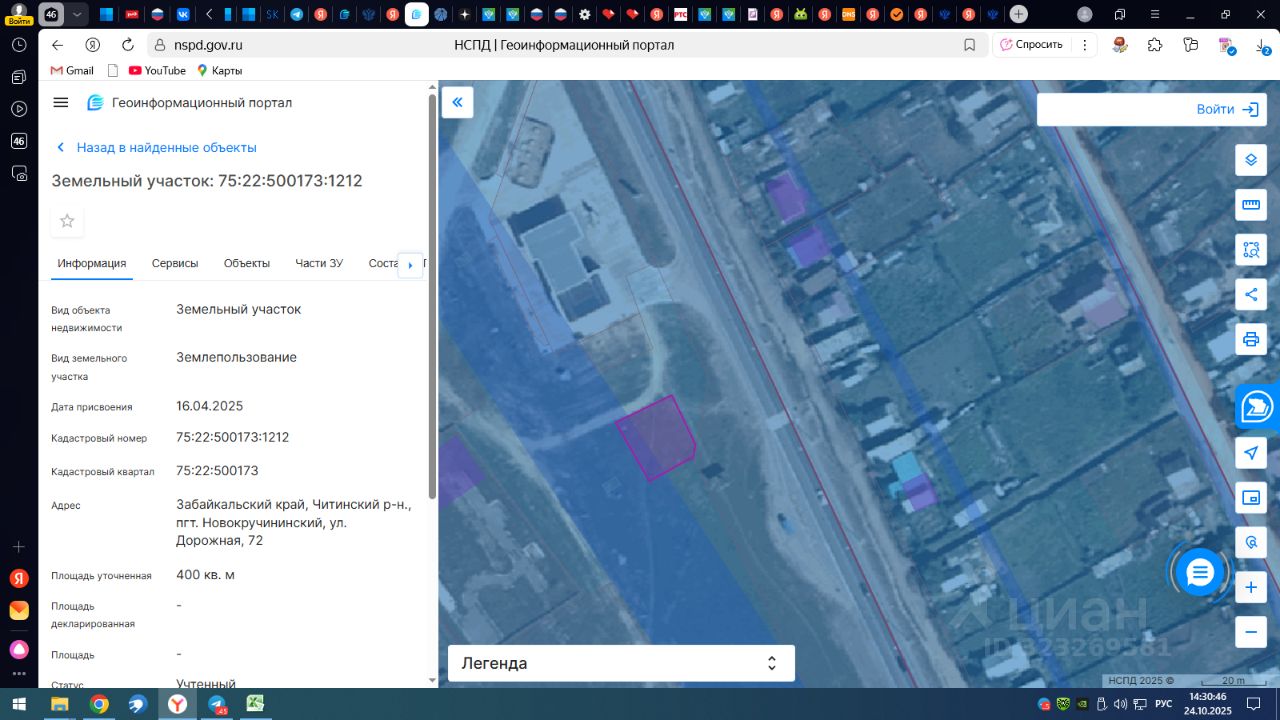Print the current map view
Screen dimensions: 1280x720
pyautogui.click(x=1250, y=339)
